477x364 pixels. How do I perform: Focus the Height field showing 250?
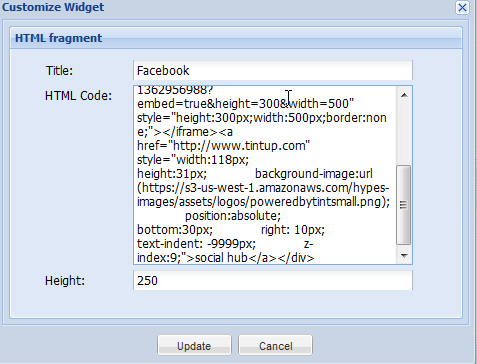point(273,280)
